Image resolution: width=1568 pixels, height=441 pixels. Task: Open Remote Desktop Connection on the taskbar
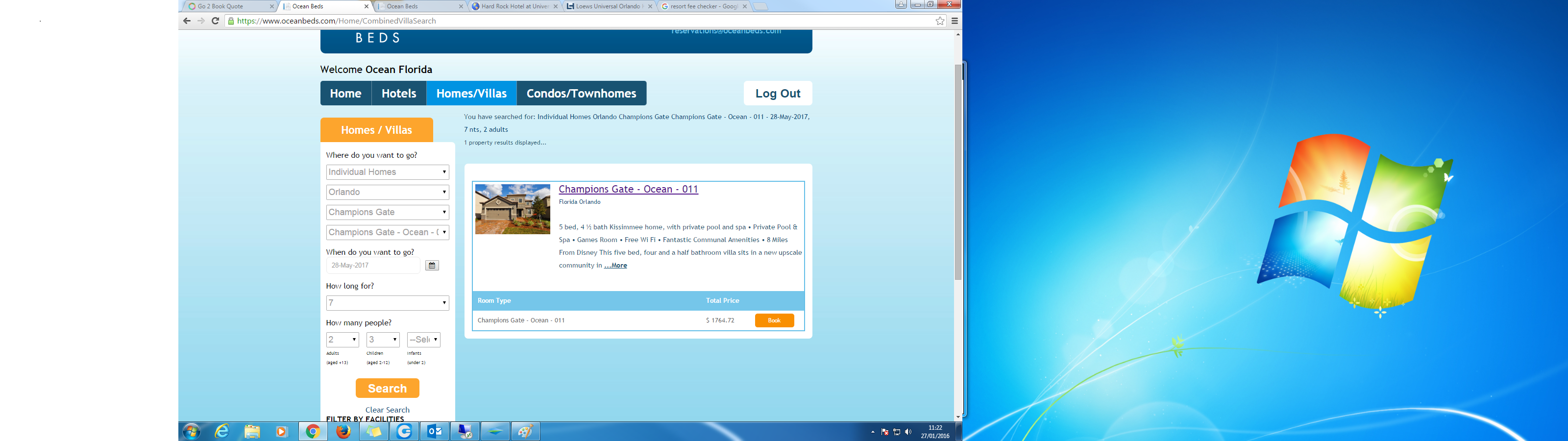(x=465, y=431)
